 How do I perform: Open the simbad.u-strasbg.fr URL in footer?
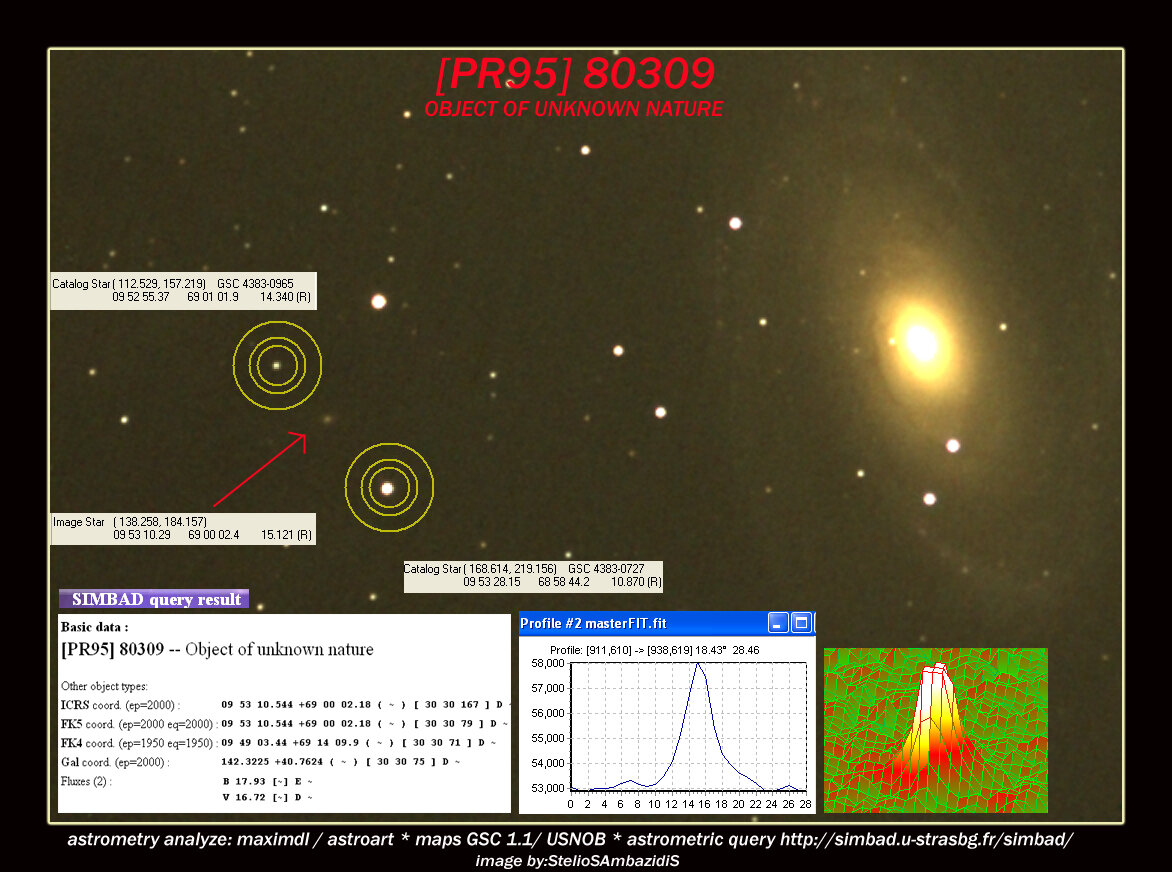tap(926, 839)
